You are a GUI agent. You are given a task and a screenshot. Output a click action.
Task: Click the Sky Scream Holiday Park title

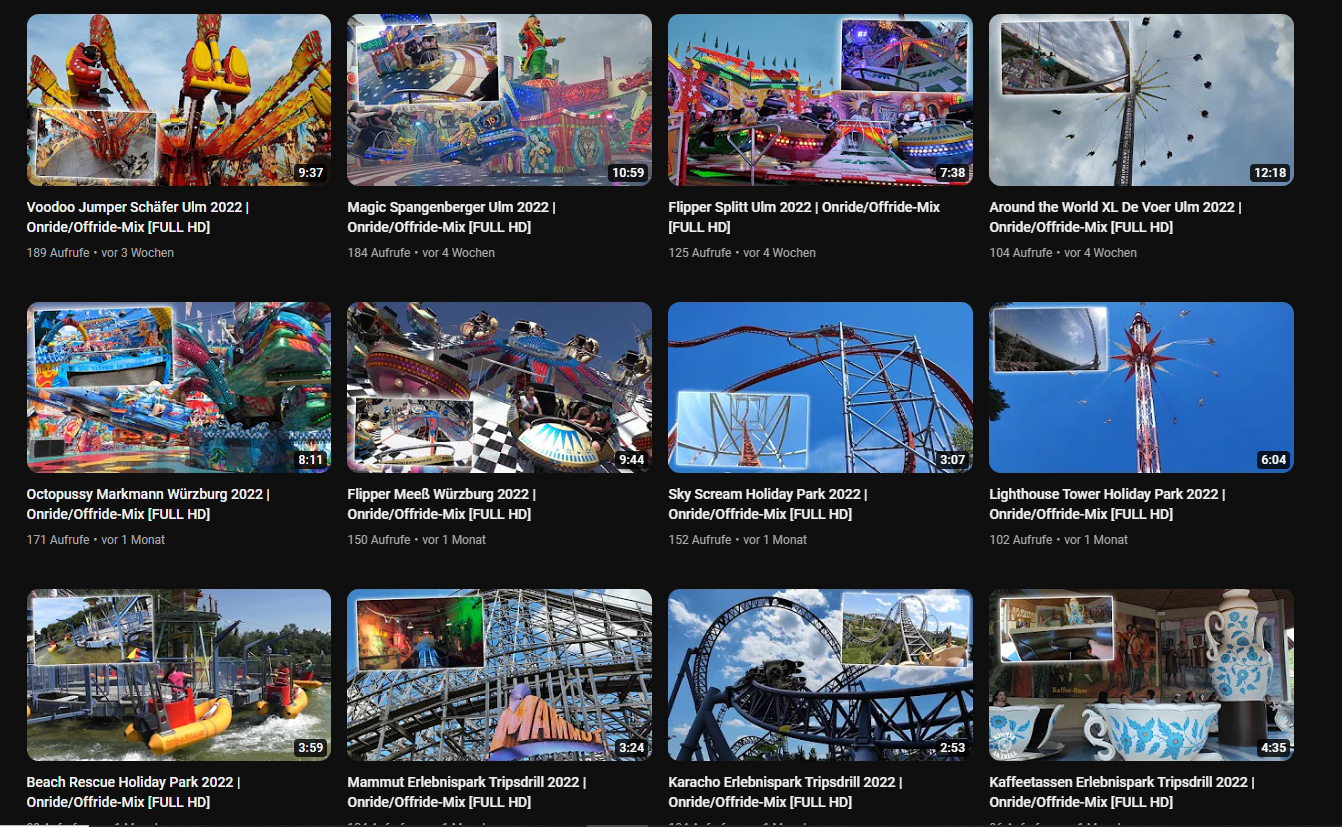[x=768, y=504]
